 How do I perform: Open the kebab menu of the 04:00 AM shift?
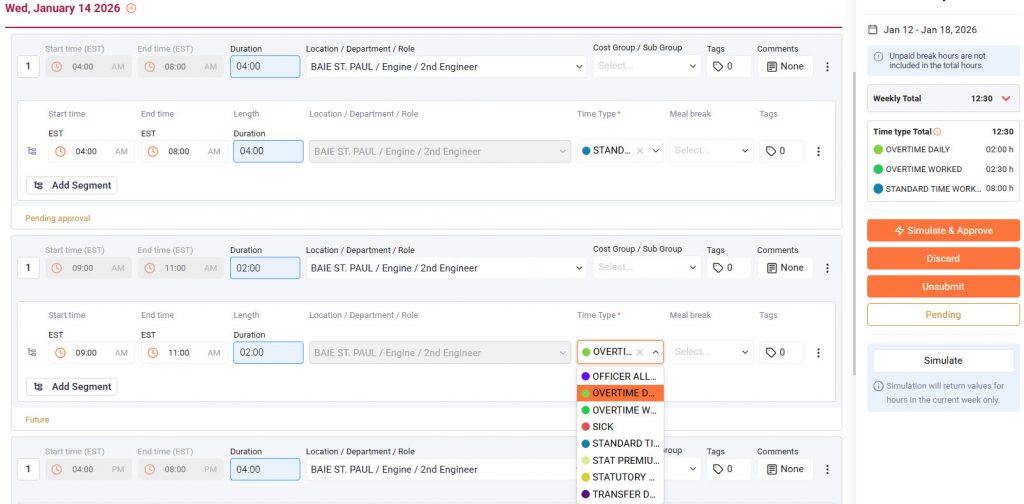click(x=827, y=67)
